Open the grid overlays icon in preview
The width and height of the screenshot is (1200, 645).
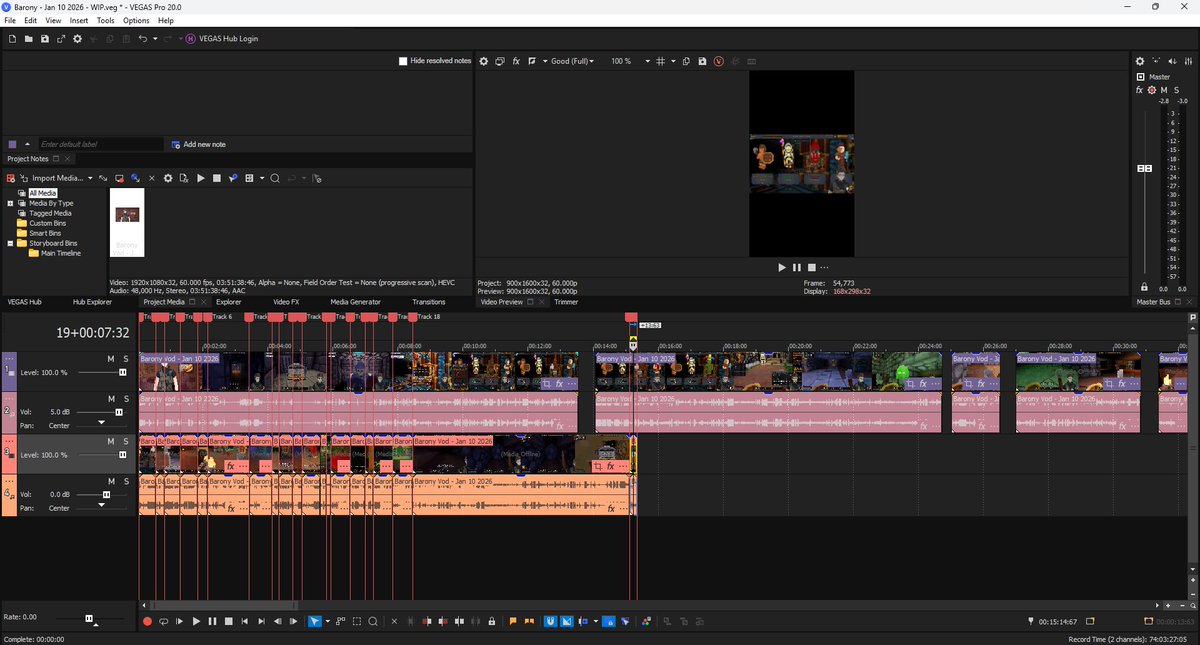(660, 61)
